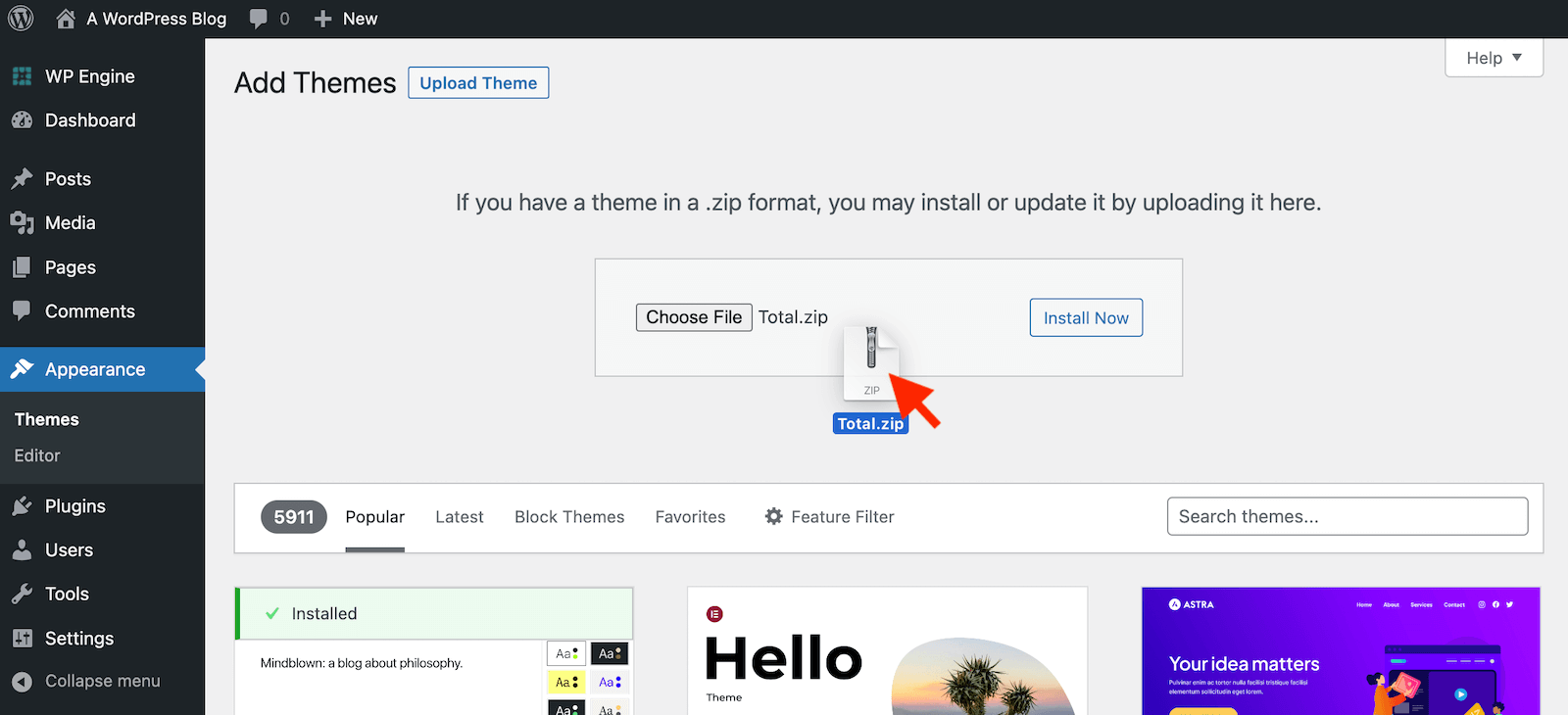Click the Collapse menu arrow icon

(x=22, y=682)
